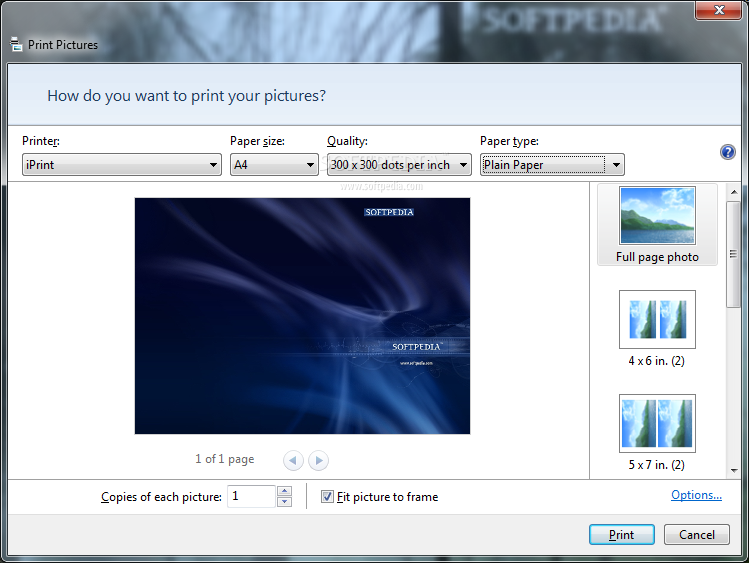
Task: Click the Print button
Action: 622,534
